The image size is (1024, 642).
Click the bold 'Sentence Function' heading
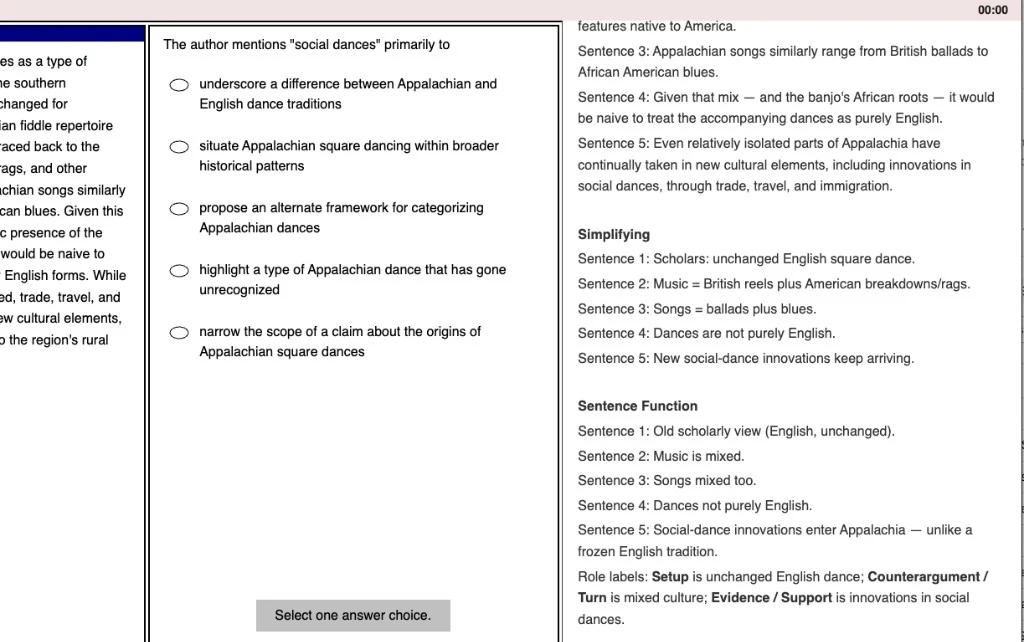[x=637, y=406]
